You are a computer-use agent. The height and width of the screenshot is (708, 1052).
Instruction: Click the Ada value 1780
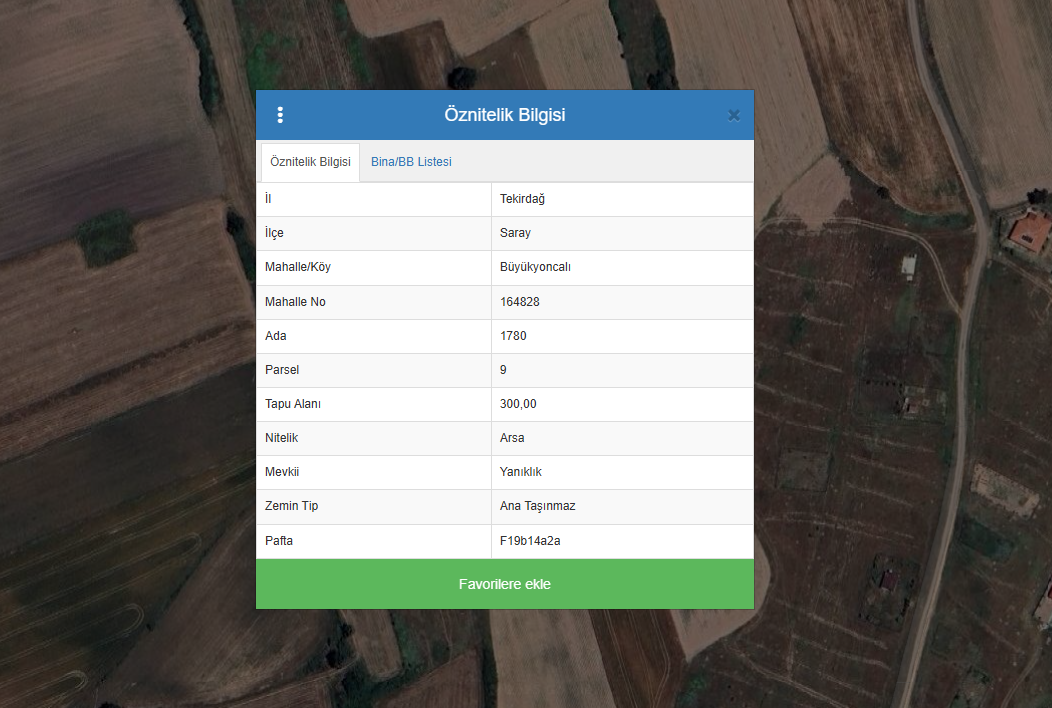(x=513, y=336)
